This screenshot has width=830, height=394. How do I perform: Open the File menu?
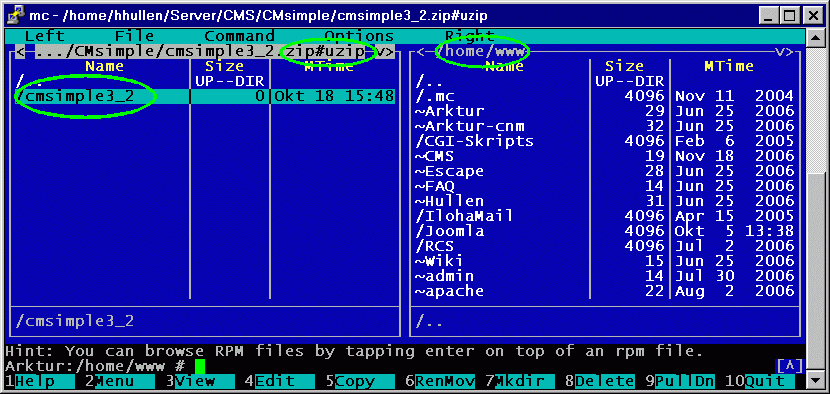point(134,36)
